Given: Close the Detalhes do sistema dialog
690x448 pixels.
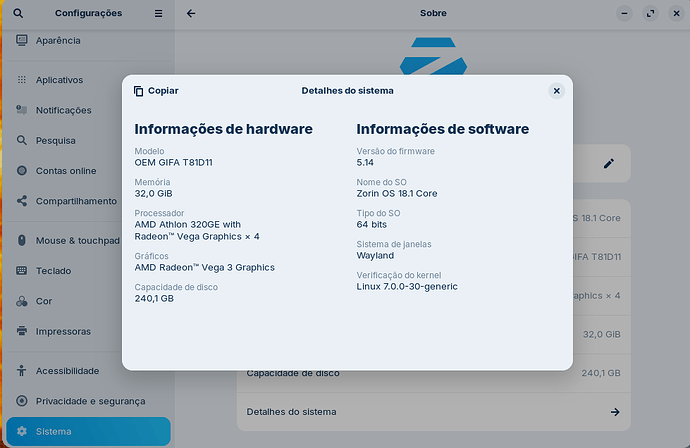Looking at the screenshot, I should [557, 91].
